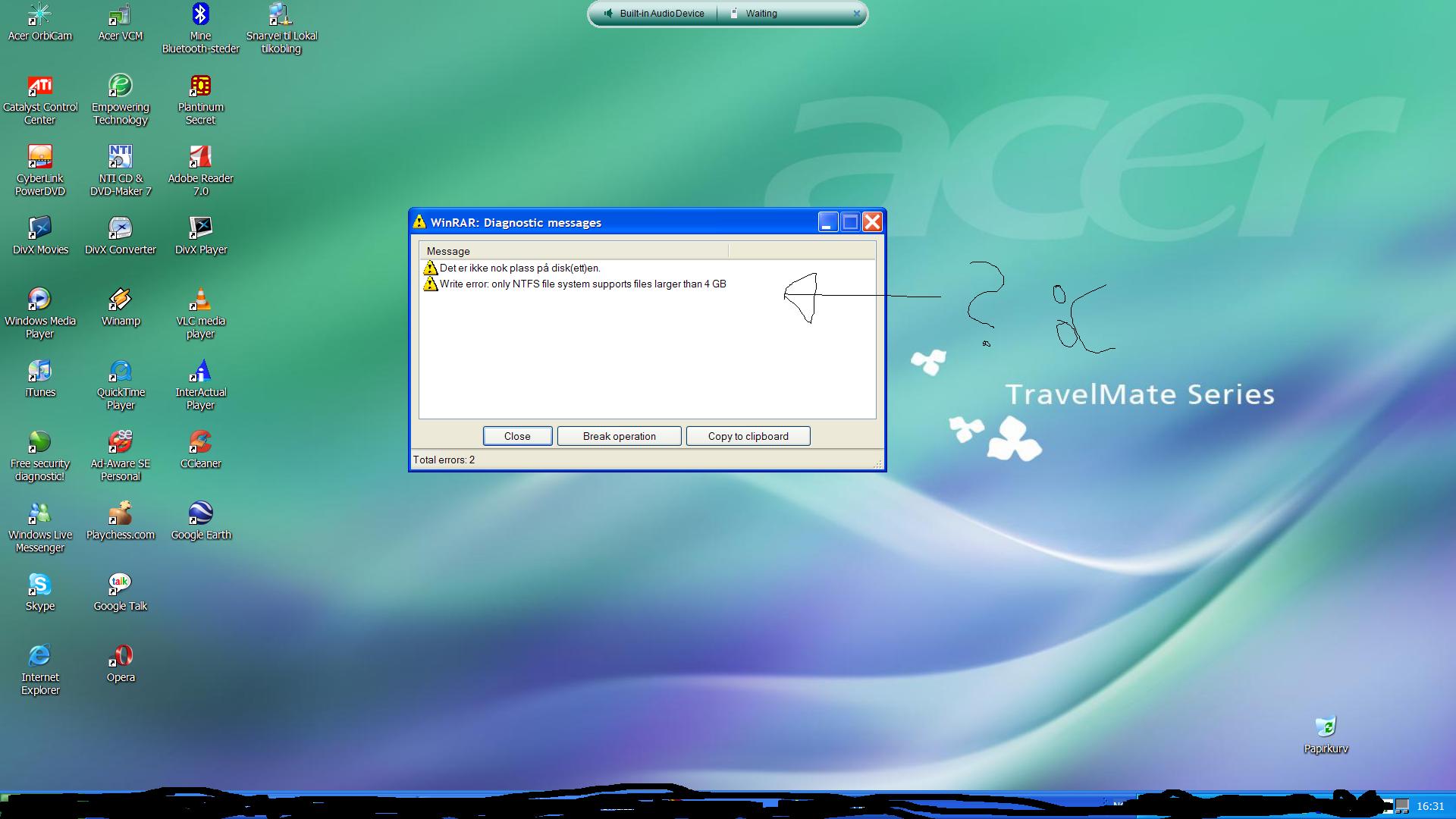Viewport: 1456px width, 819px height.
Task: Click the Copy to clipboard button
Action: pyautogui.click(x=748, y=436)
